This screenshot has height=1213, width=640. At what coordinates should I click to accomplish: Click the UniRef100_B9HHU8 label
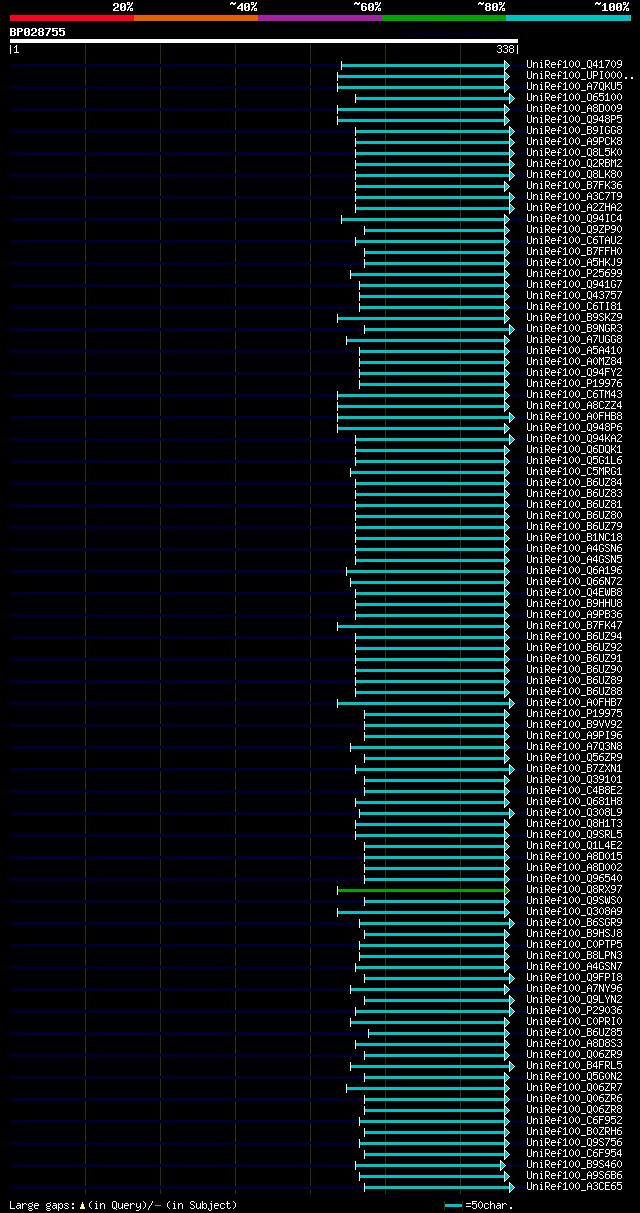(574, 604)
